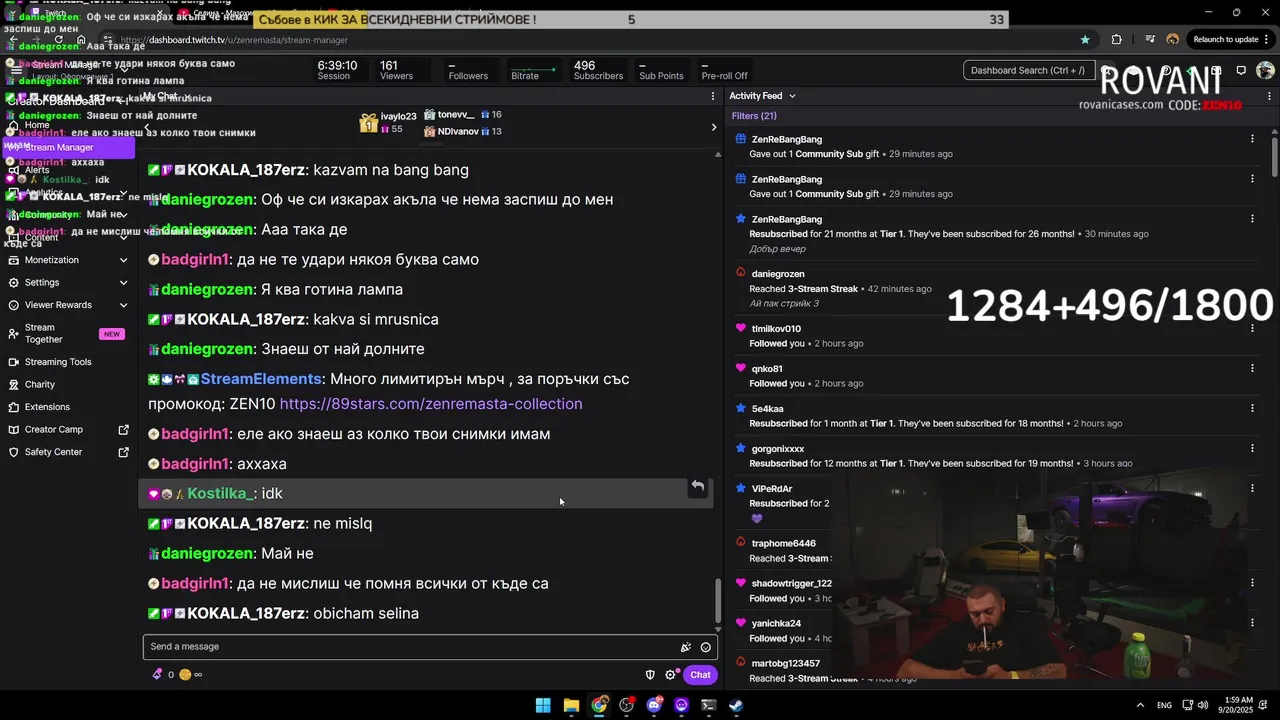Click the Bitrate stat graph
Viewport: 1280px width, 720px height.
532,71
